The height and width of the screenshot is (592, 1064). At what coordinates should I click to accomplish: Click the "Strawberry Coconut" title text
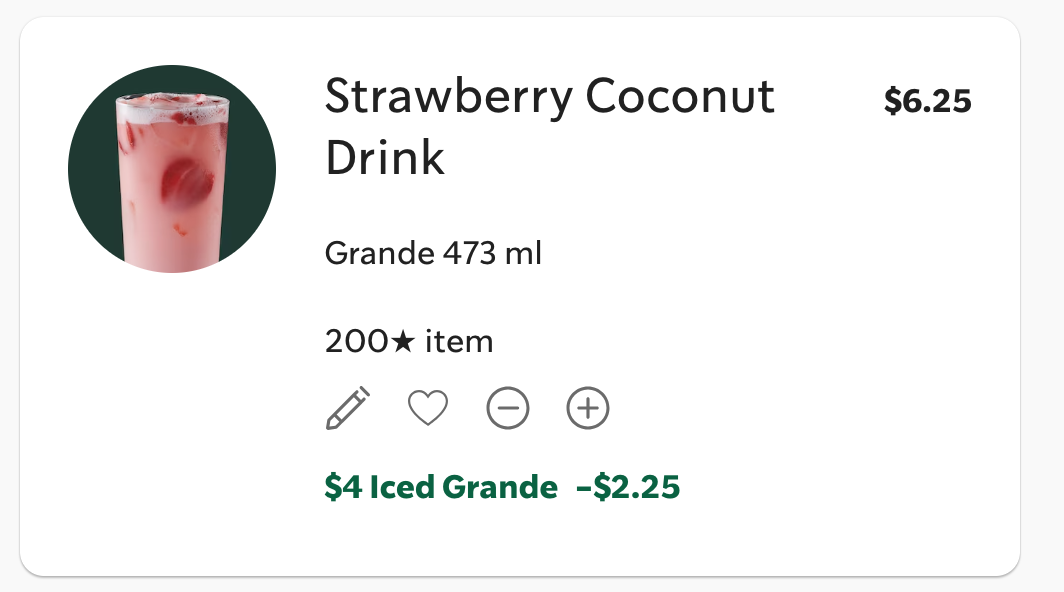point(550,96)
